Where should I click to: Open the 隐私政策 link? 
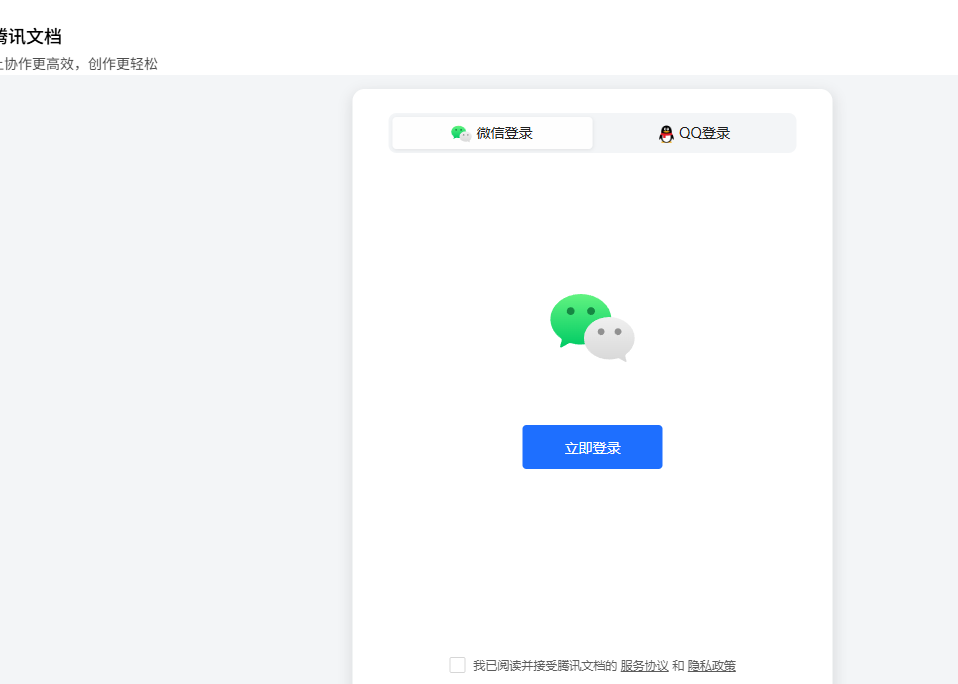[711, 666]
